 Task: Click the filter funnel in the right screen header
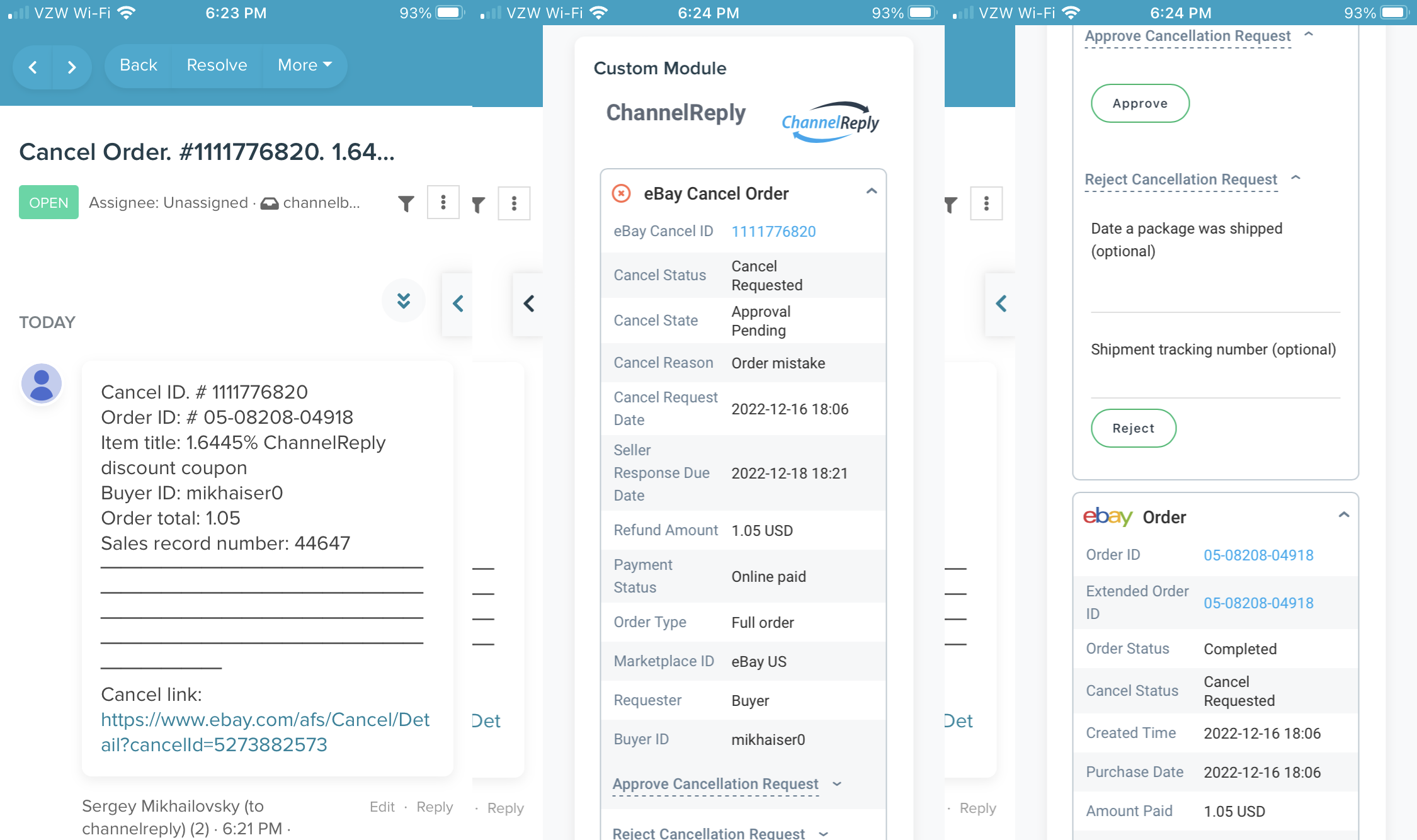pos(950,204)
